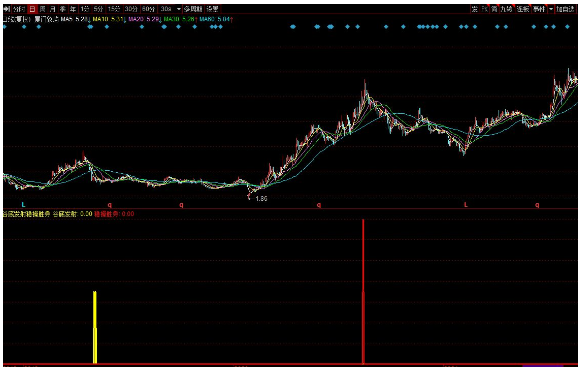This screenshot has height=368, width=578.
Task: Switch chart to 周 weekly period
Action: pos(42,9)
